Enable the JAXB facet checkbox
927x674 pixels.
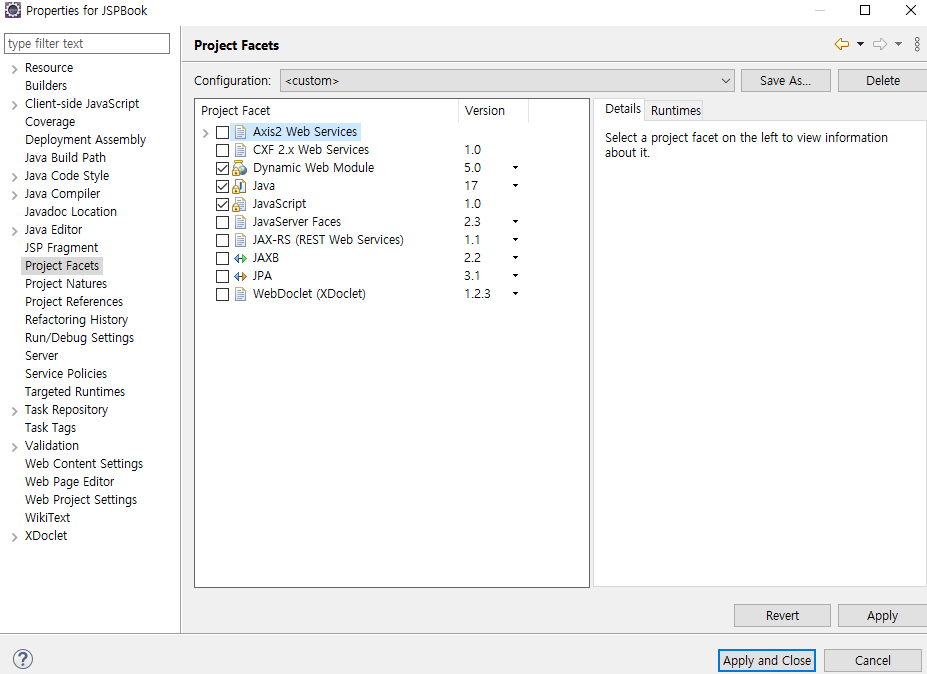pos(222,258)
